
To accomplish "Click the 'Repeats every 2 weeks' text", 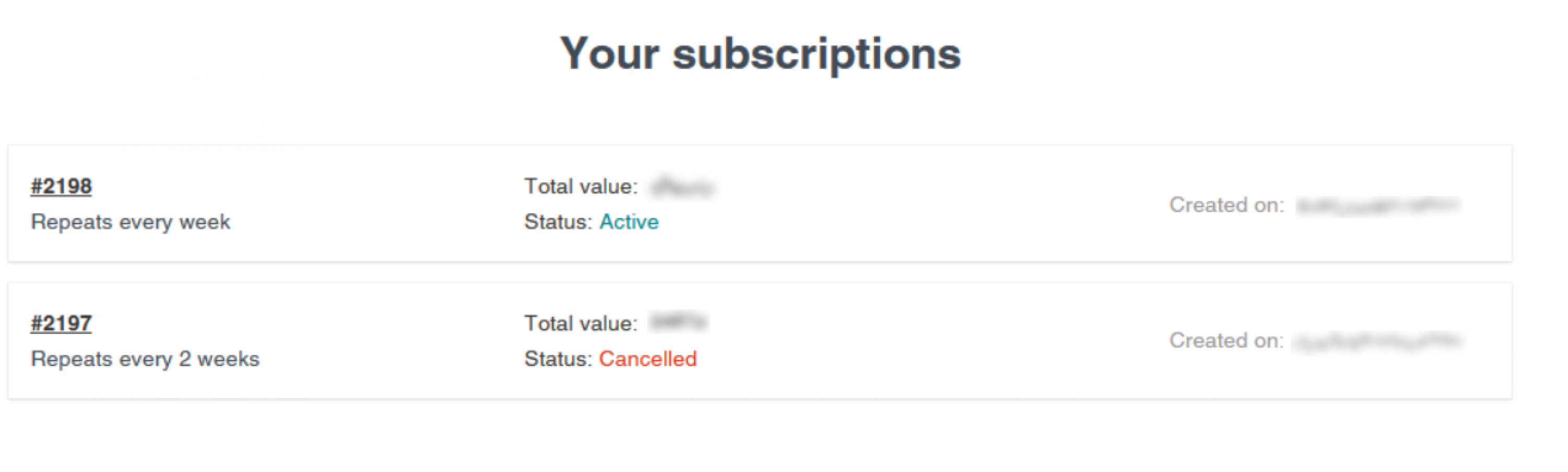I will (145, 359).
